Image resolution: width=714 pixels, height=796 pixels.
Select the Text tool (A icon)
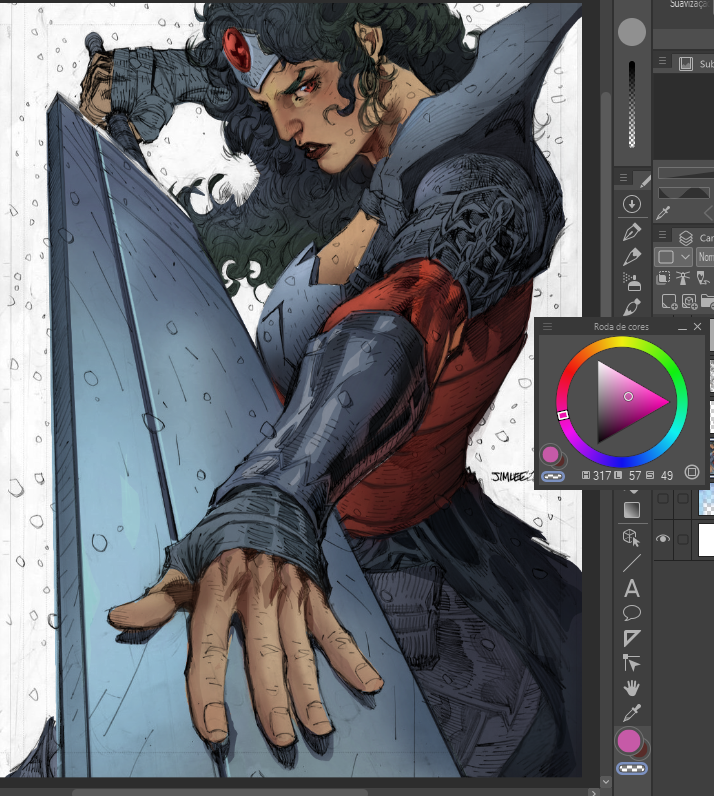632,588
